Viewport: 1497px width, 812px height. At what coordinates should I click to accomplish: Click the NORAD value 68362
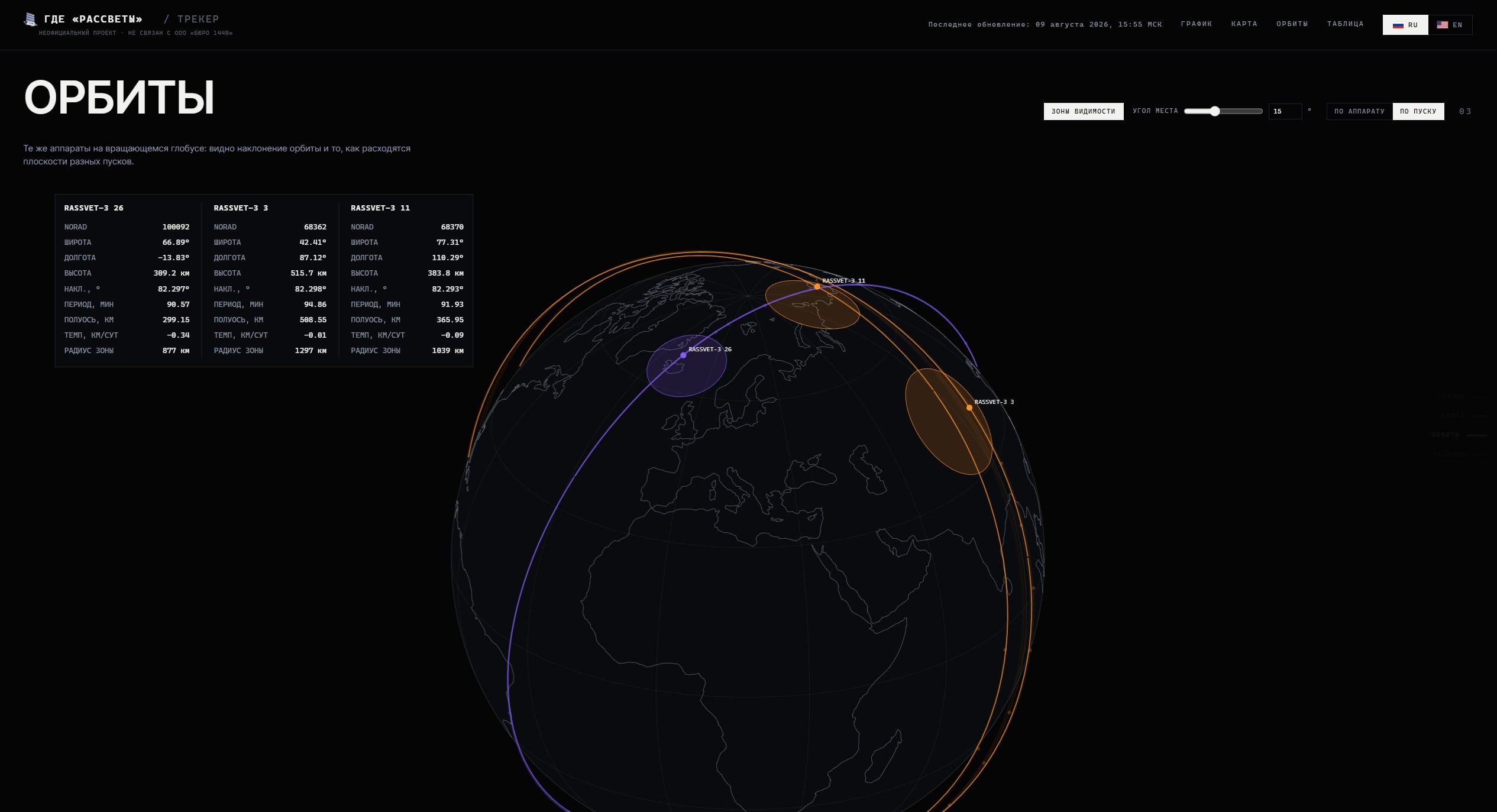pos(315,227)
